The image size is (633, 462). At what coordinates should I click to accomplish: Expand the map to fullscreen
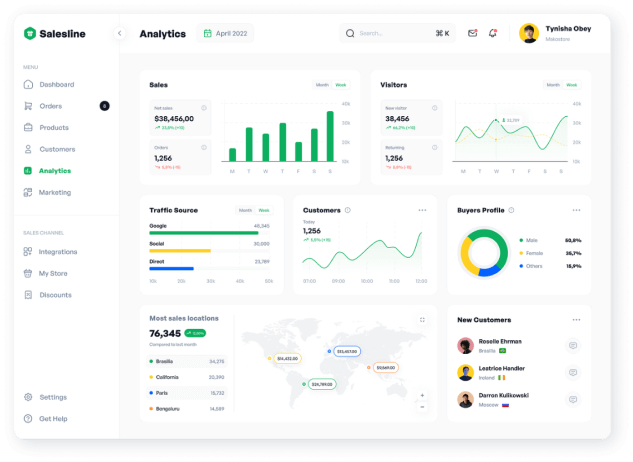422,320
